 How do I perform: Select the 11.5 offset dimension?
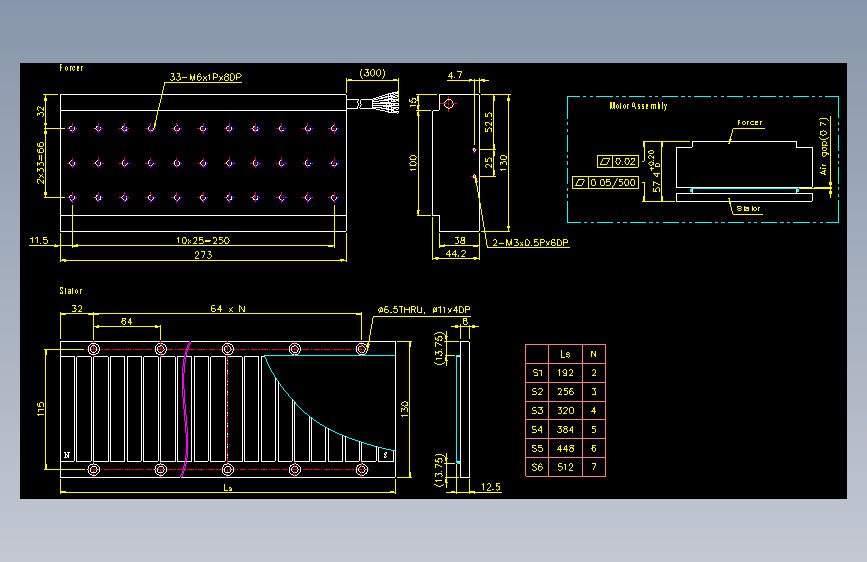(39, 241)
